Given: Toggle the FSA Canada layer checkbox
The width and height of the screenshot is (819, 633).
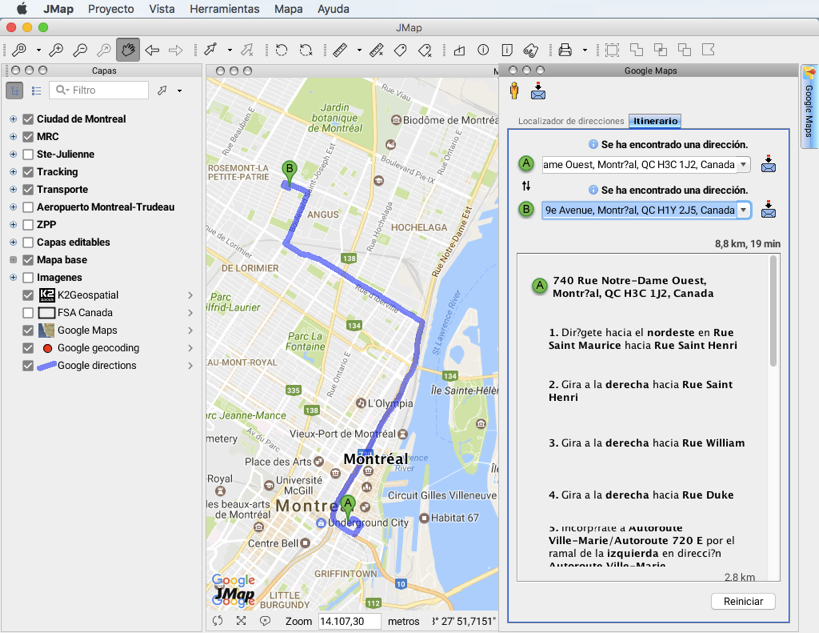Looking at the screenshot, I should 28,313.
